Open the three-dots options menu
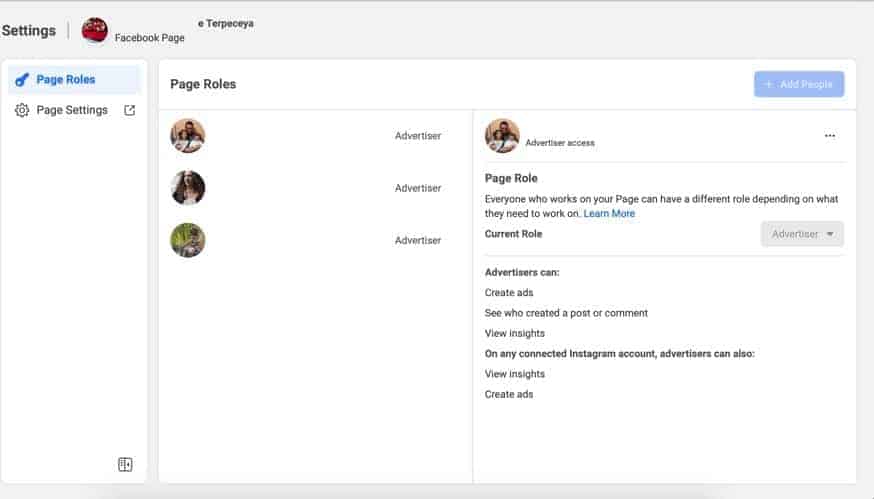Image resolution: width=874 pixels, height=499 pixels. click(829, 135)
